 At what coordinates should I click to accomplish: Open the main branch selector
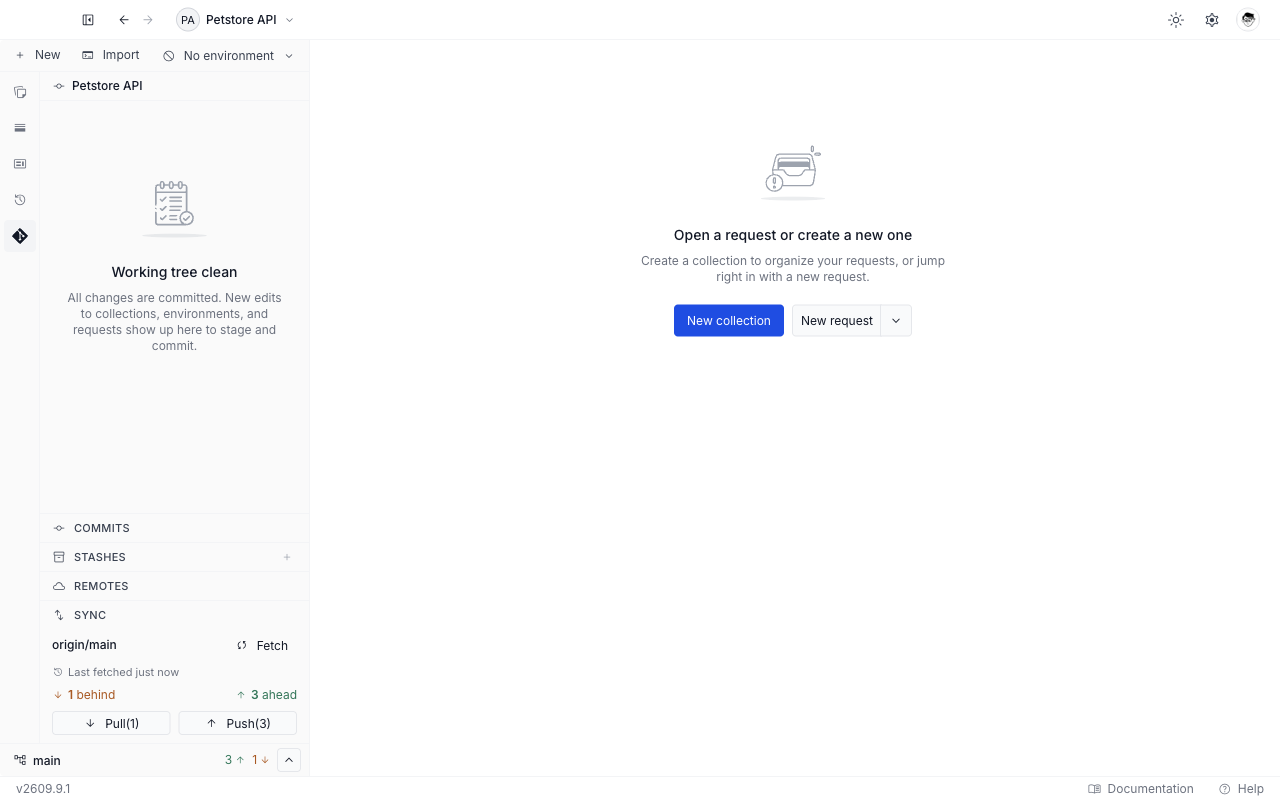click(x=38, y=761)
